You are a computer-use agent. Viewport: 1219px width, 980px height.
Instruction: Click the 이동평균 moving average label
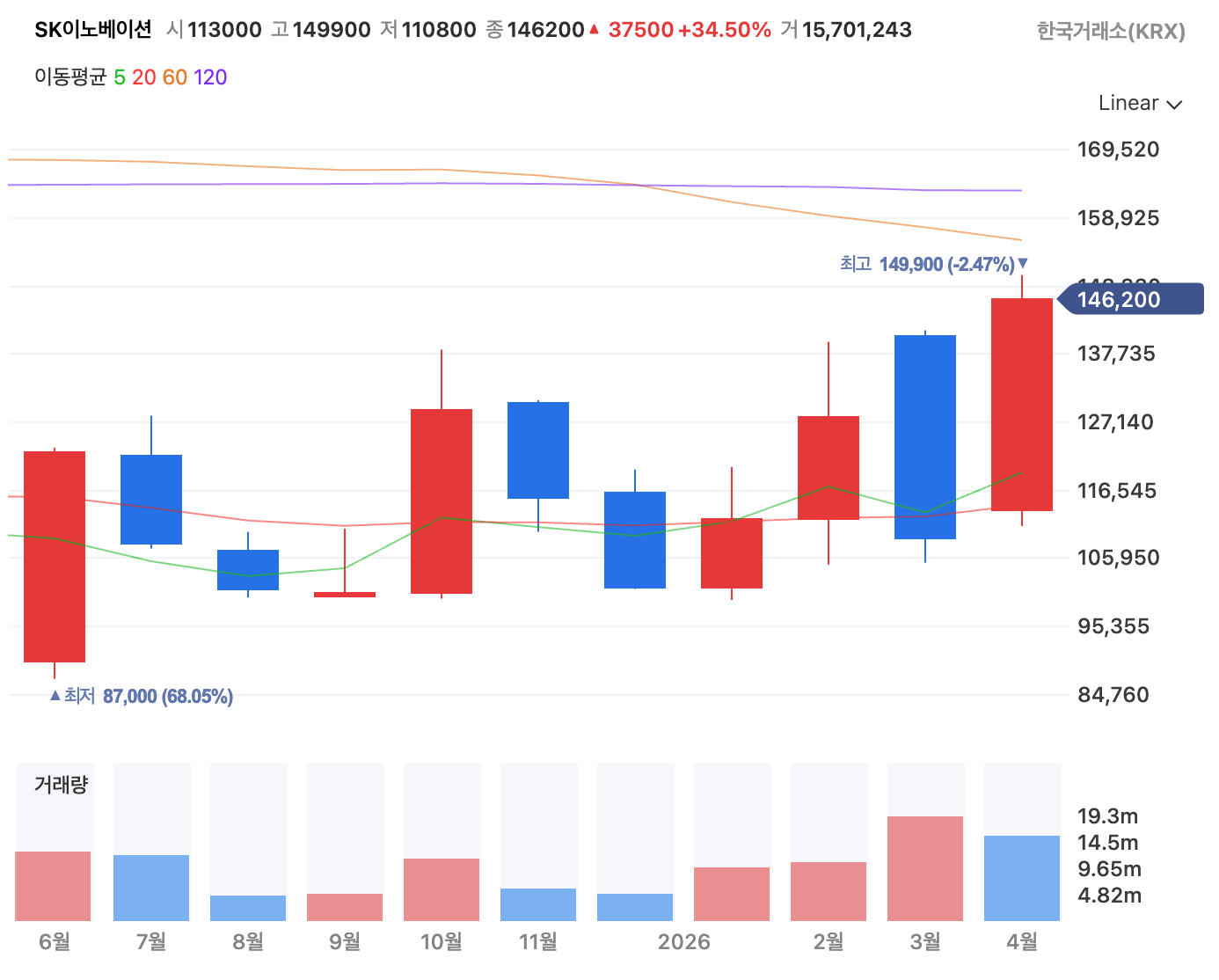pos(70,77)
